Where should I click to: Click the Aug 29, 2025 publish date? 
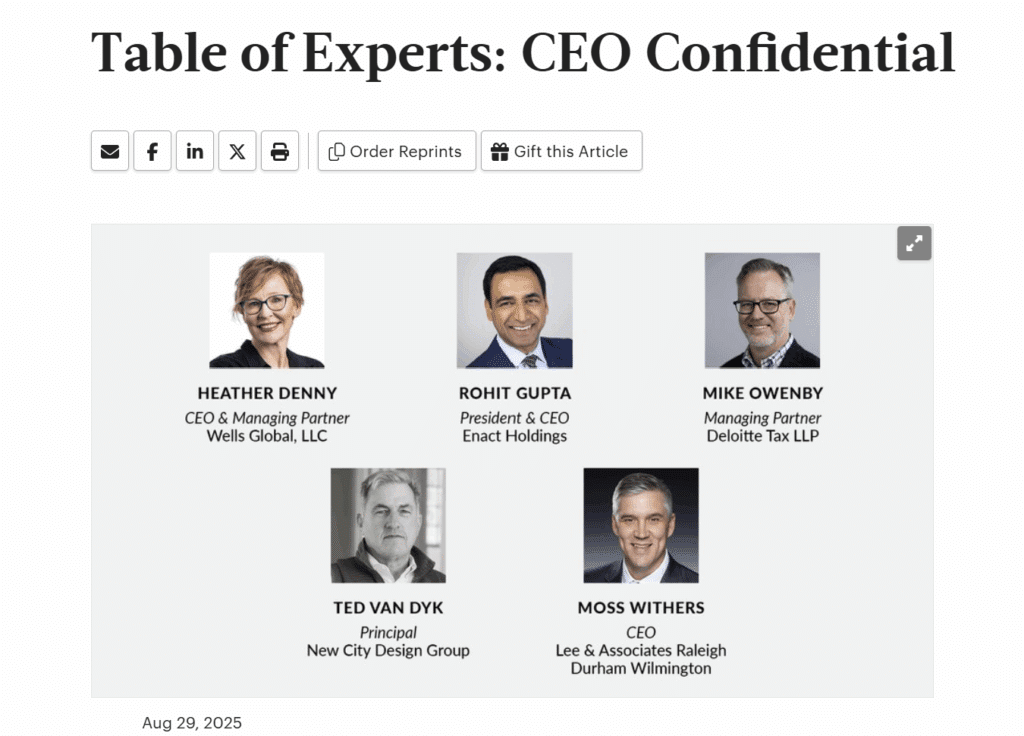(192, 723)
